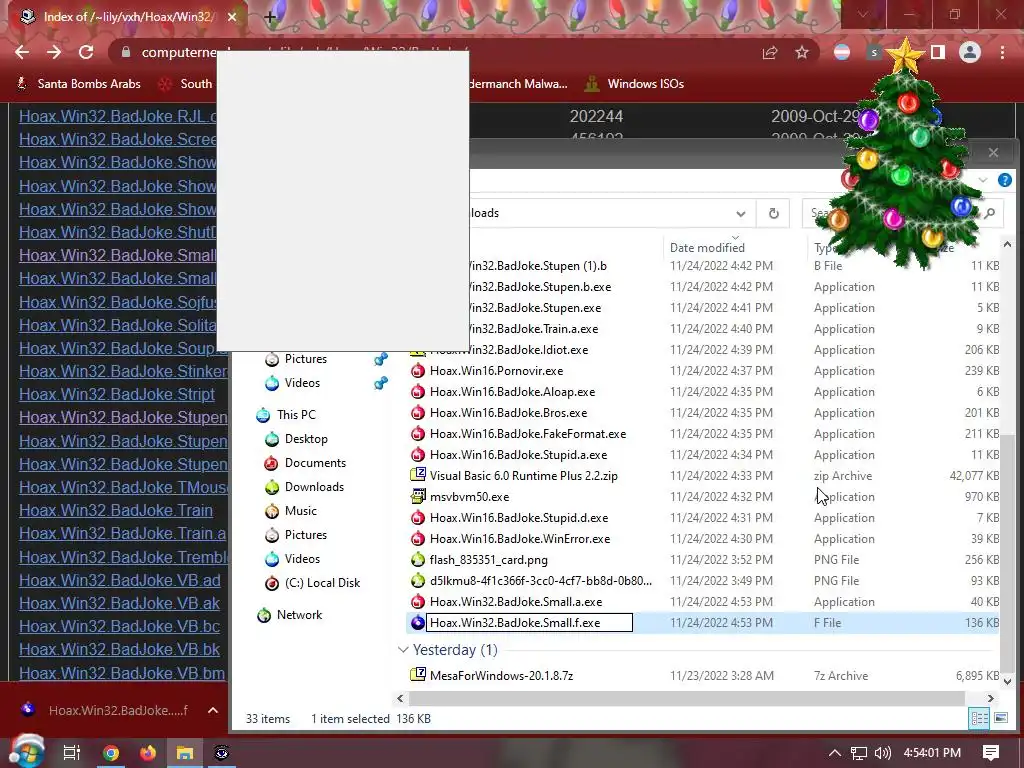Select d5lkmu8-4f1c366f PNG file
This screenshot has width=1024, height=768.
point(541,581)
